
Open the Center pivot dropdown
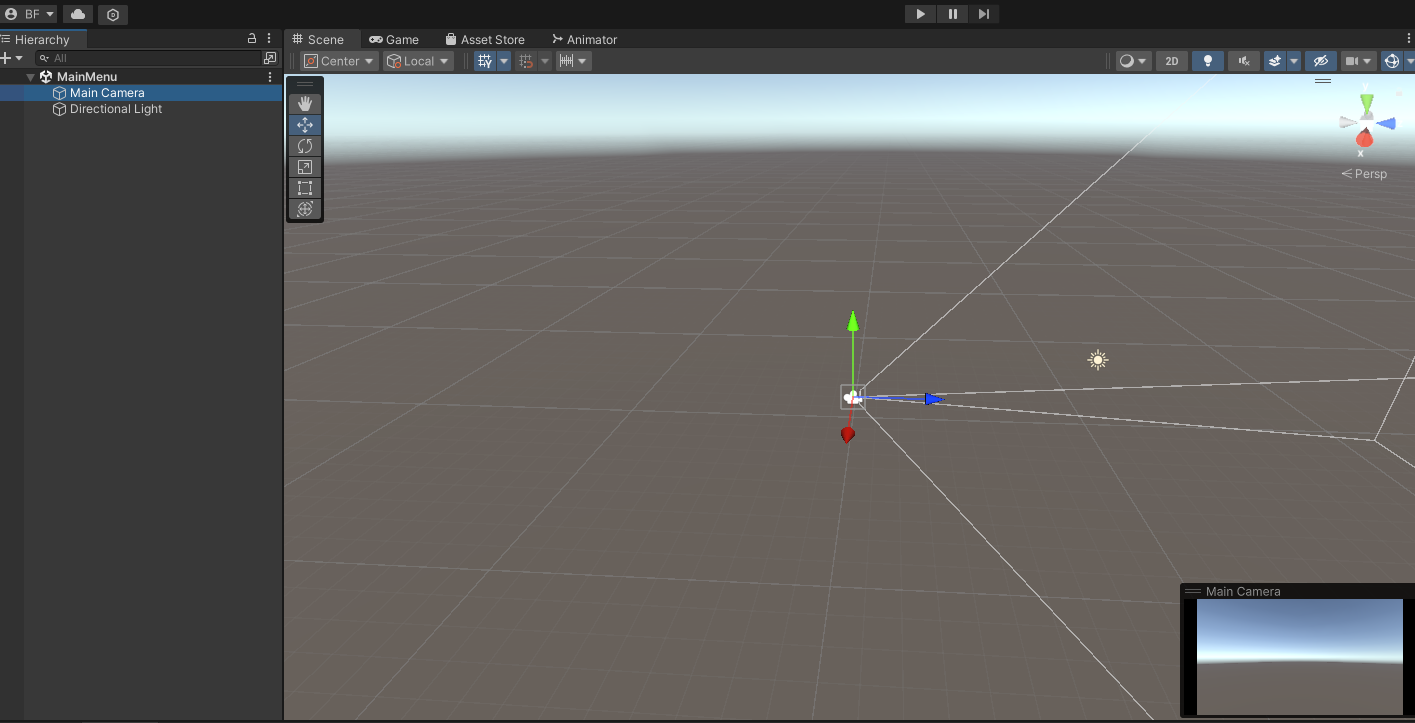[x=340, y=61]
